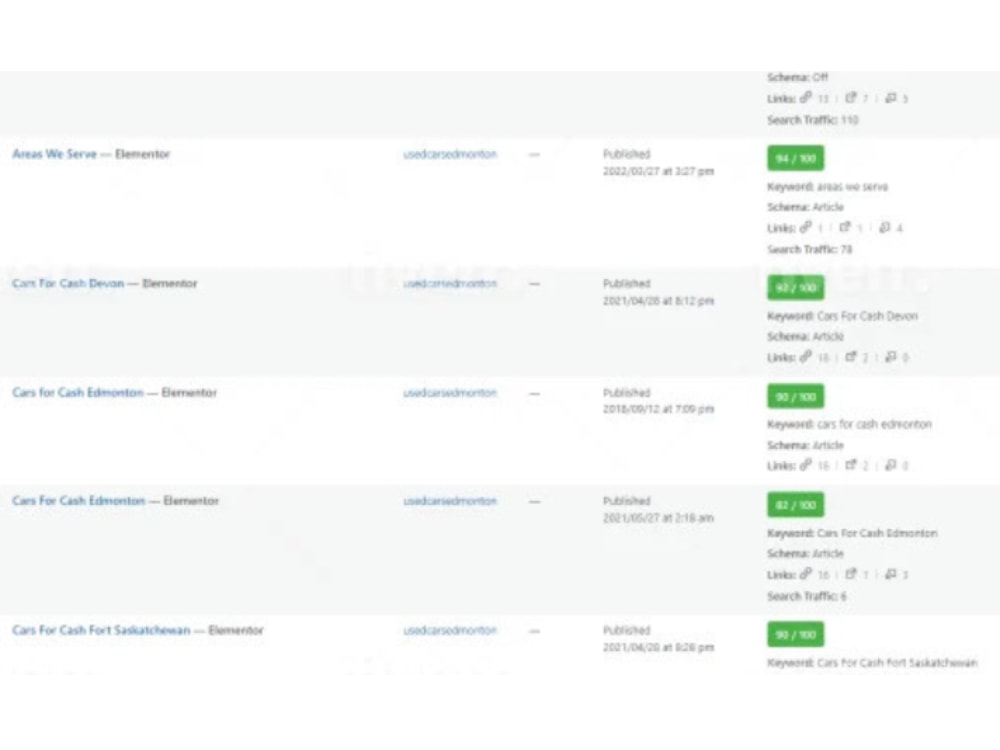
Task: Click the 'Schema: Off' text
Action: click(x=797, y=77)
